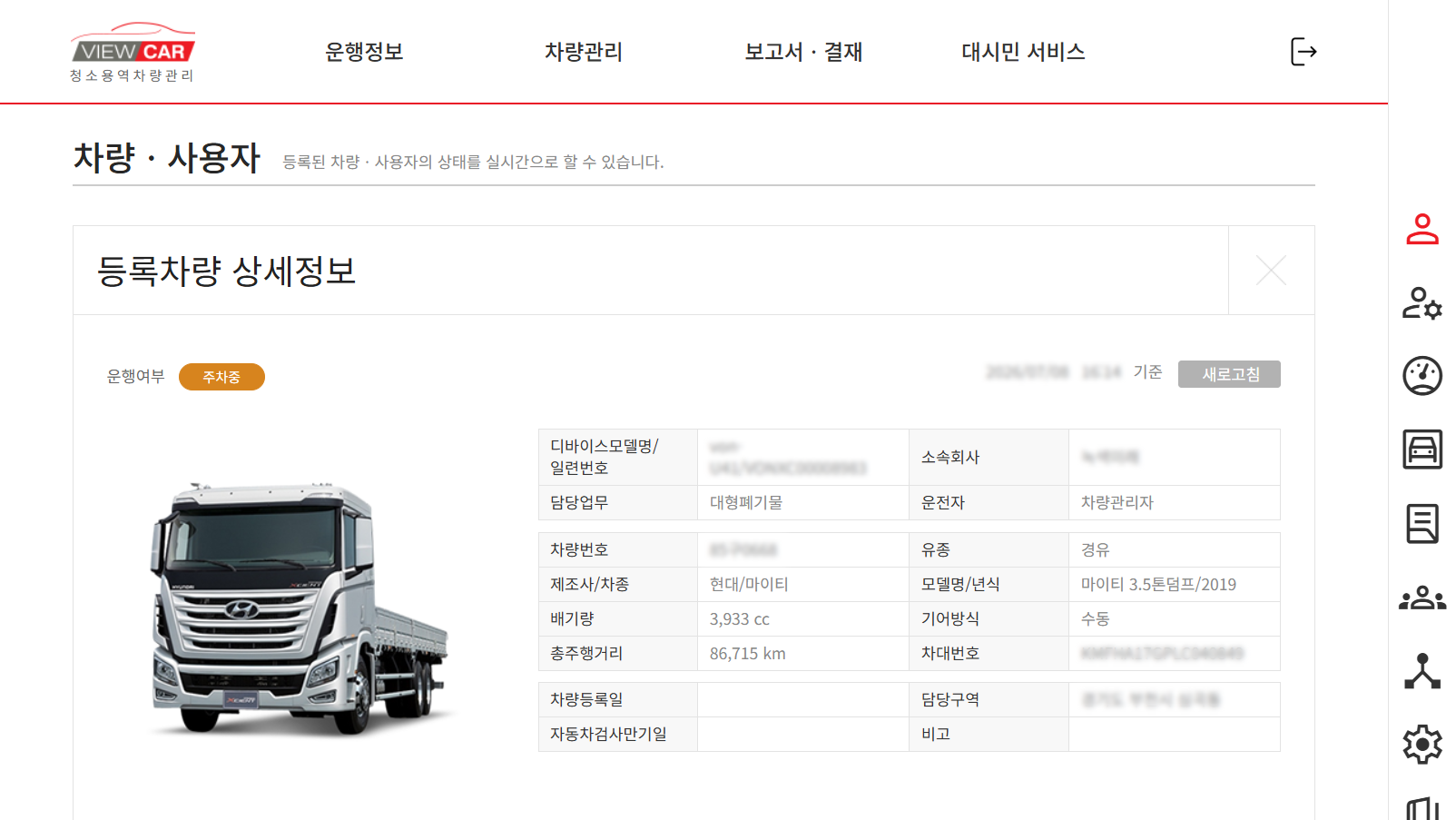The height and width of the screenshot is (820, 1456).
Task: Click the 담당업무 label
Action: pos(579,503)
